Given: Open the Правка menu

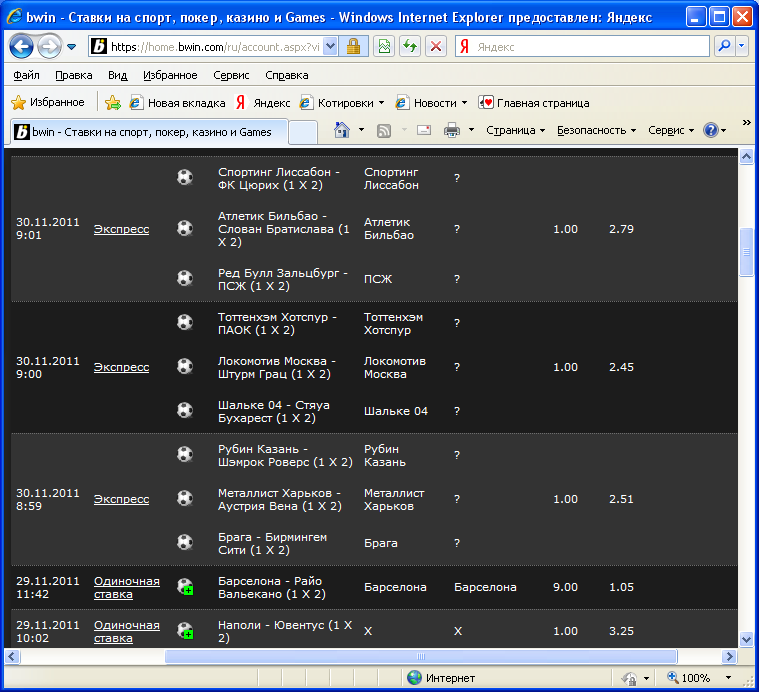Looking at the screenshot, I should pos(74,75).
